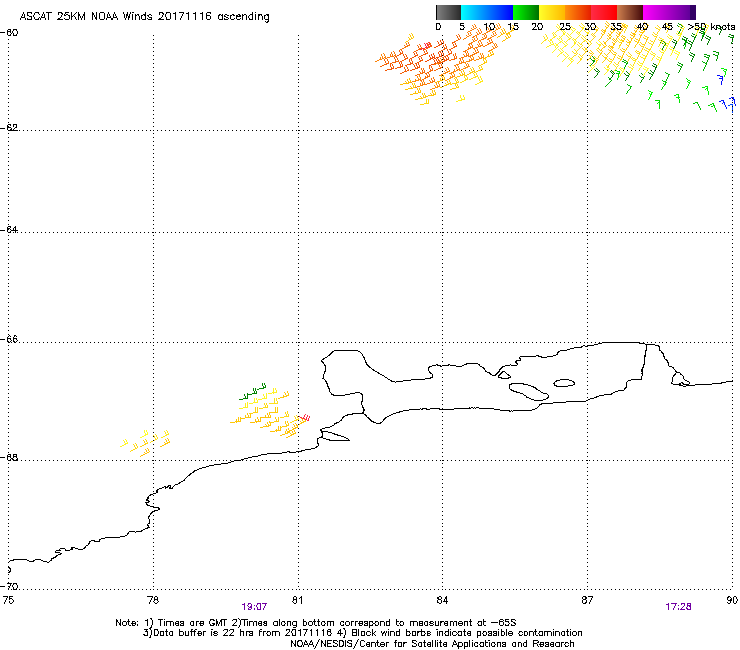
Task: Click the '84' longitude axis label
Action: point(442,600)
